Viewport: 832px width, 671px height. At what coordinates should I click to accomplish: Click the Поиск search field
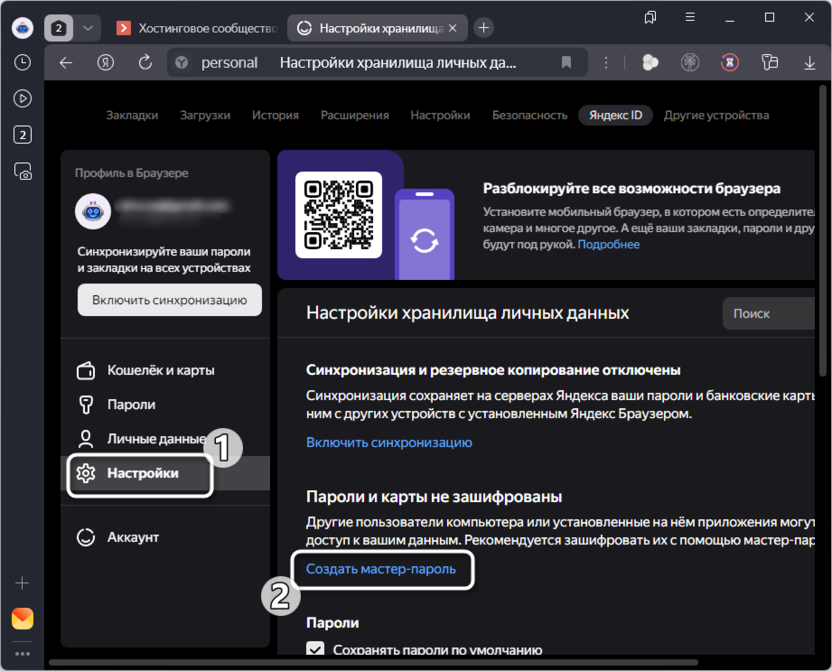tap(768, 313)
